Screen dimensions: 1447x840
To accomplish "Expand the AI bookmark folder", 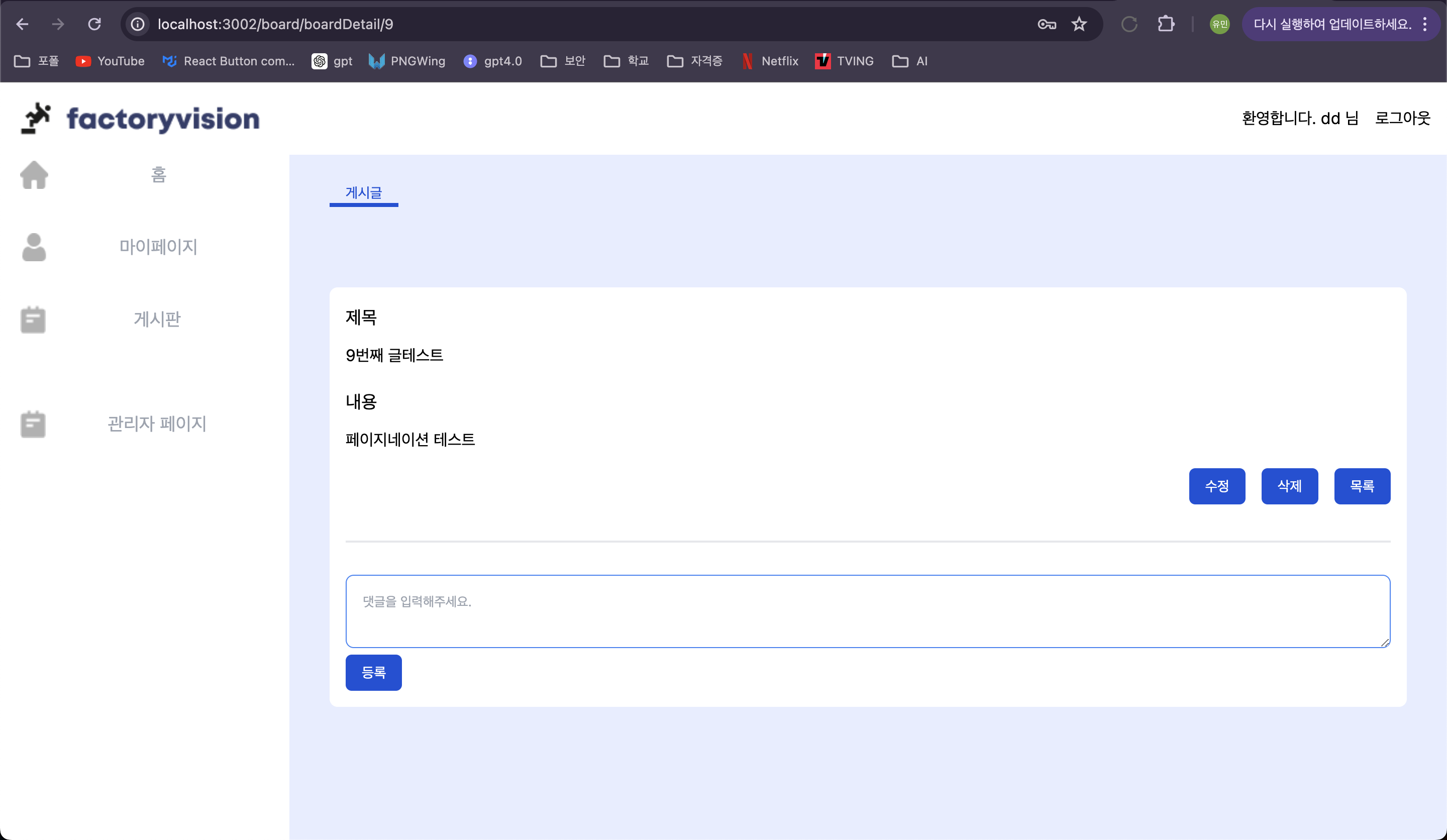I will [x=910, y=61].
